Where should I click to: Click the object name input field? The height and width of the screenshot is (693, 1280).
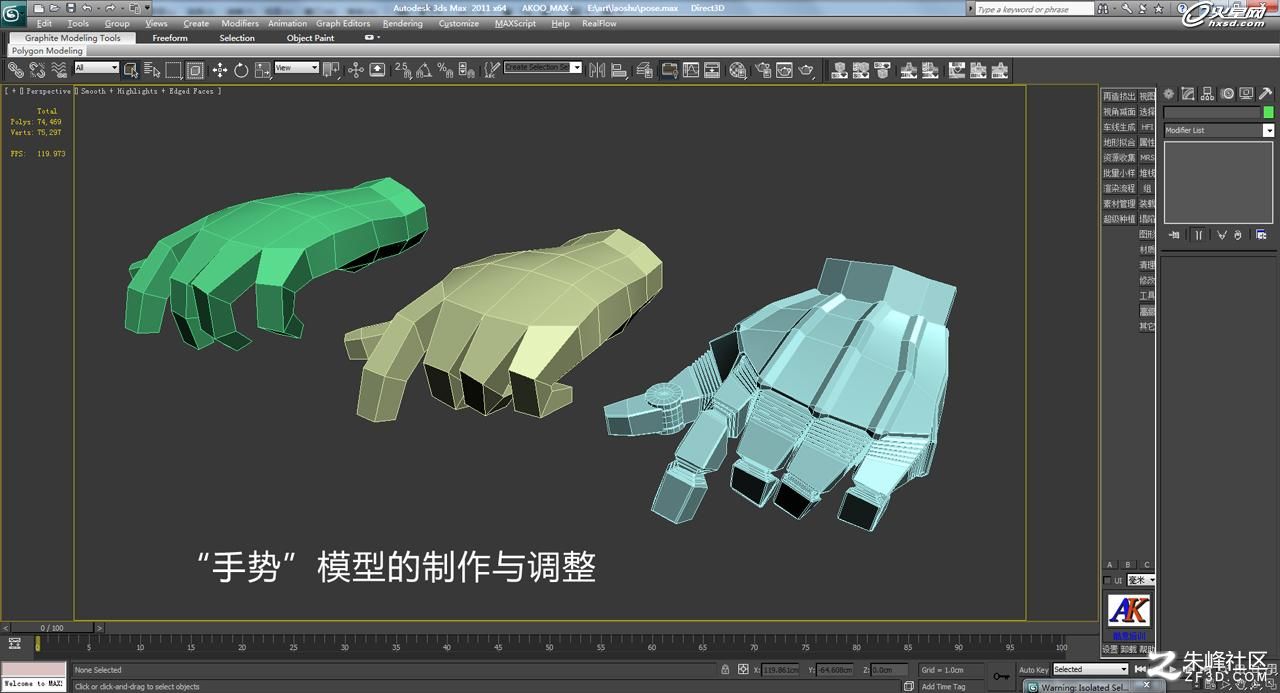tap(1212, 113)
